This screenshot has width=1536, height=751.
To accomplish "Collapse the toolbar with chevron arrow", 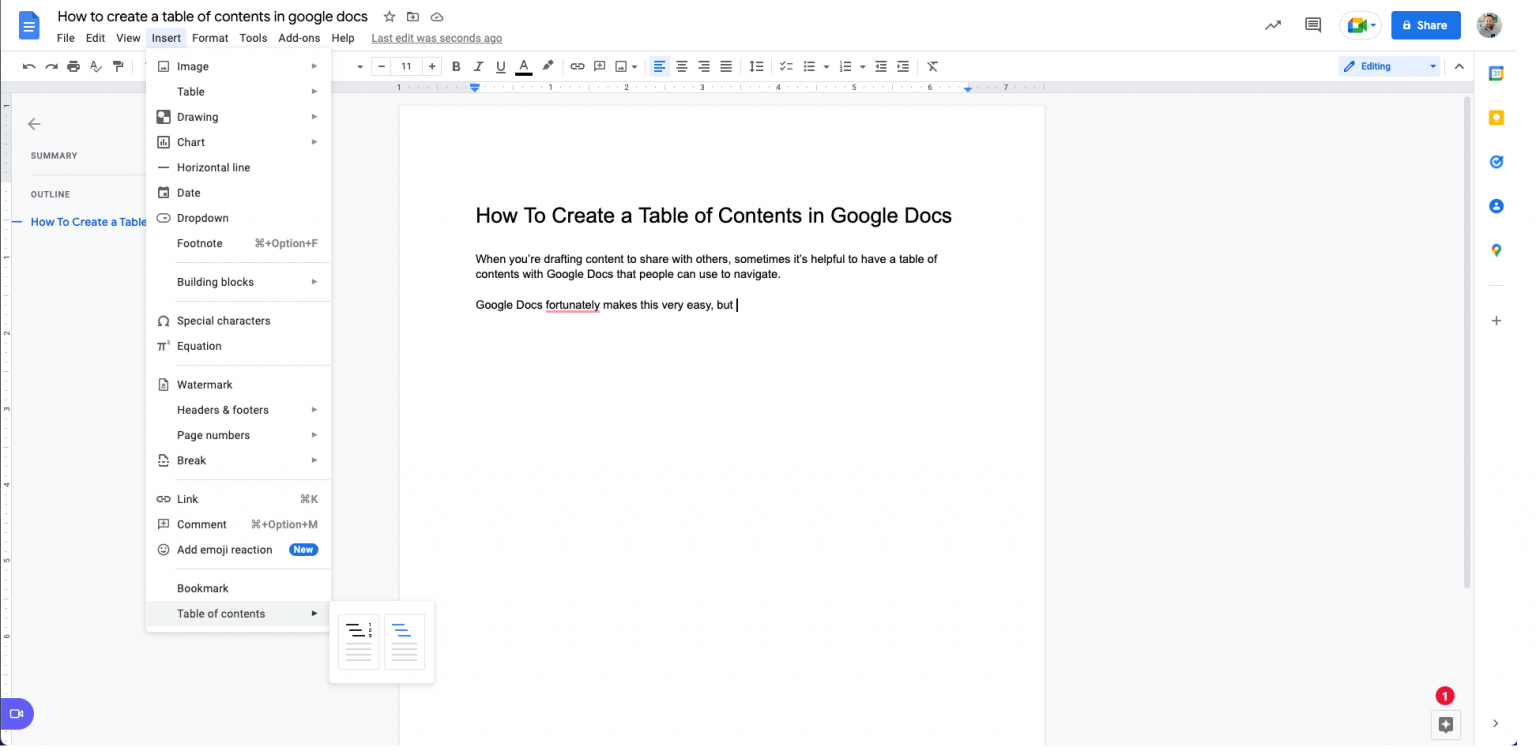I will tap(1458, 67).
